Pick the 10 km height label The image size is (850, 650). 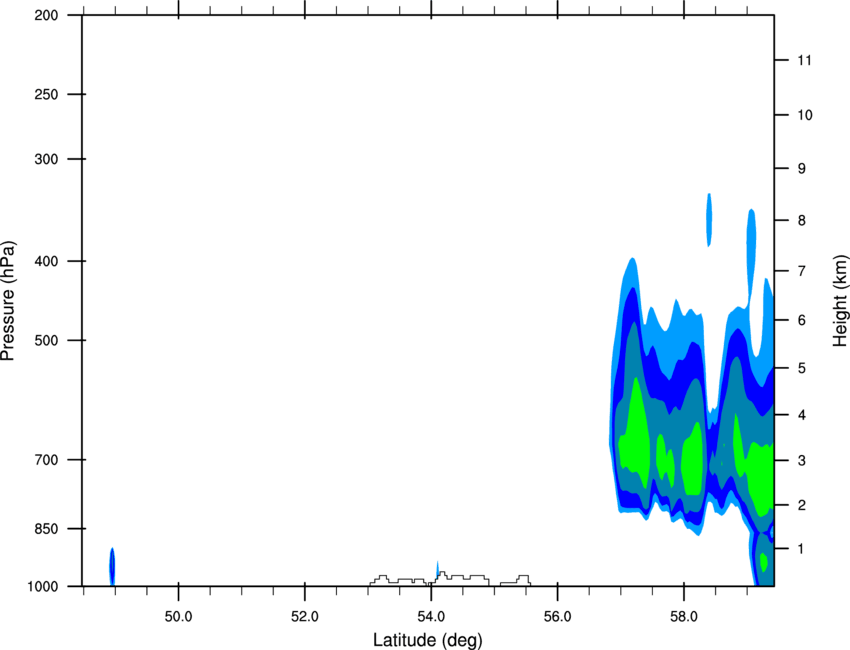tap(805, 115)
